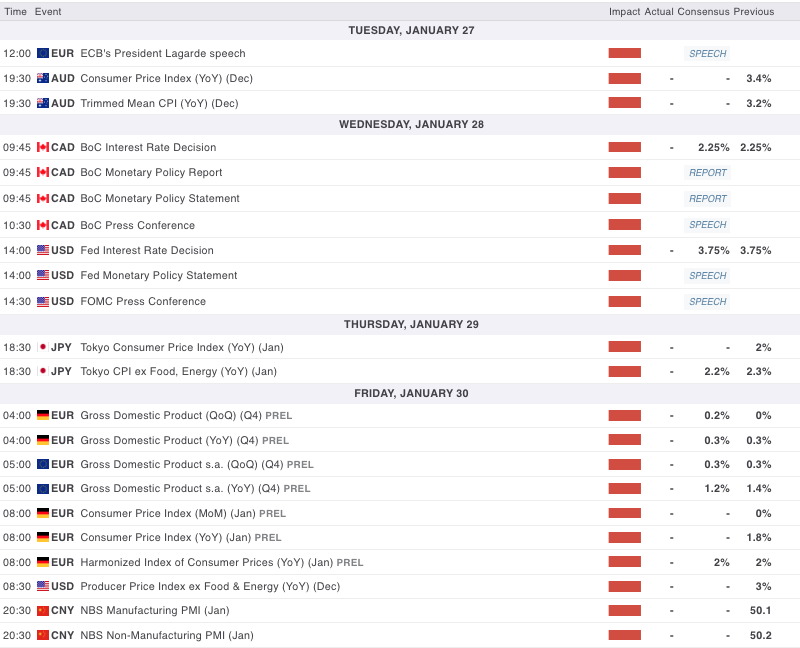The width and height of the screenshot is (800, 648).
Task: Select the EU flag beside Gross Domestic Product s.a. (QoQ)
Action: pos(42,464)
